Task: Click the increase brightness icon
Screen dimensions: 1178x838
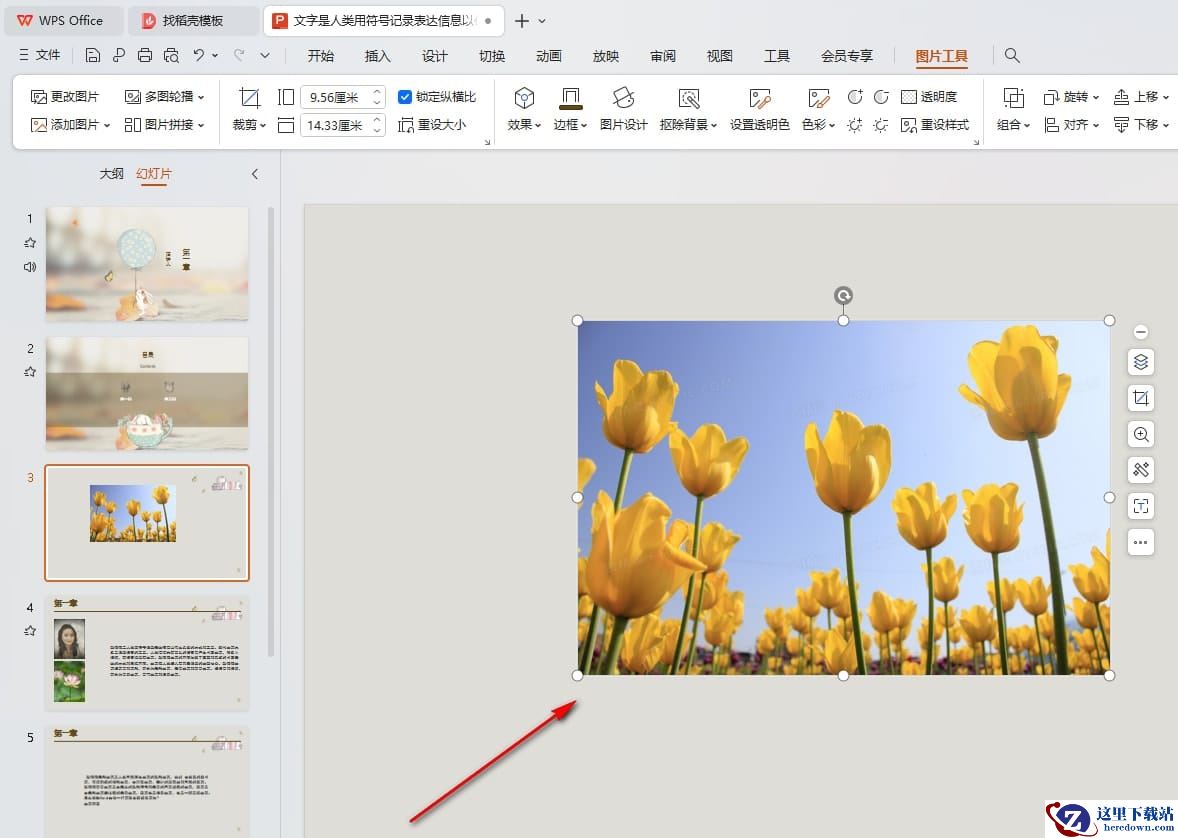Action: (x=855, y=125)
